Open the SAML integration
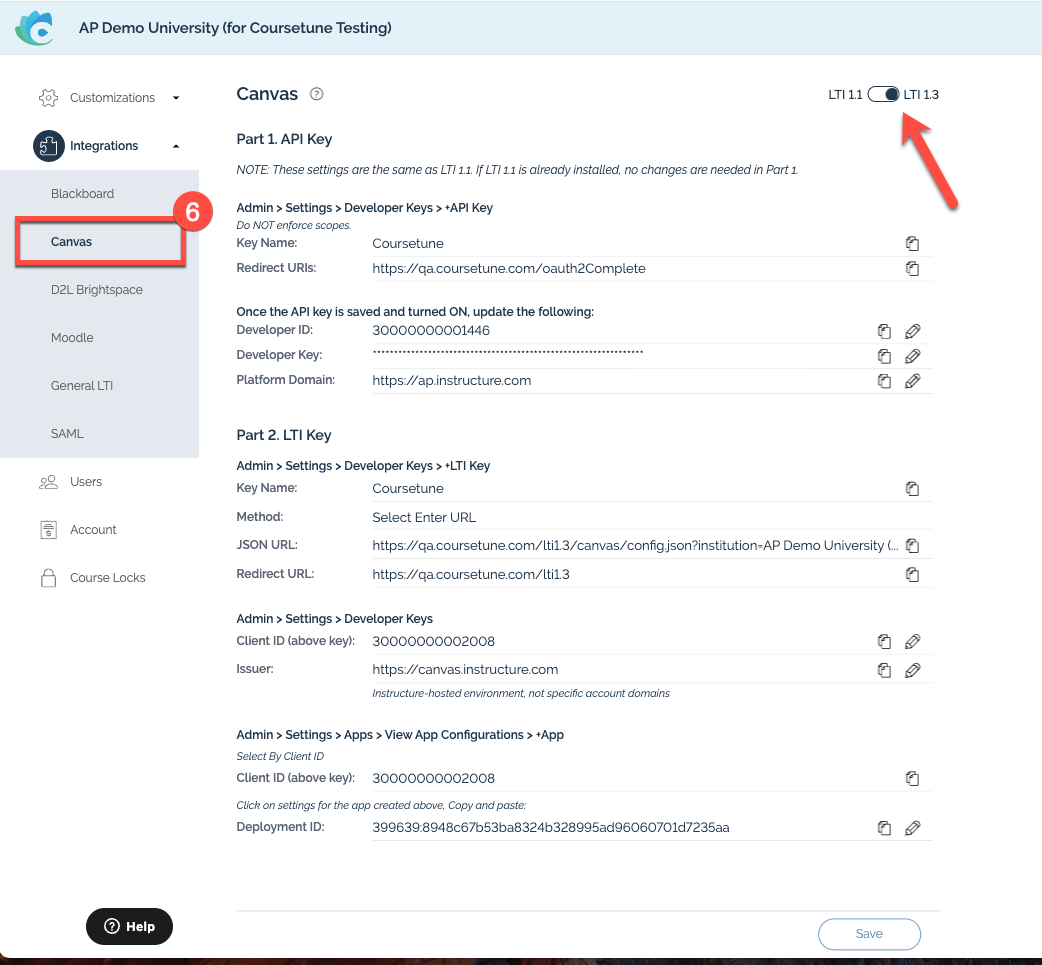1042x965 pixels. 67,433
